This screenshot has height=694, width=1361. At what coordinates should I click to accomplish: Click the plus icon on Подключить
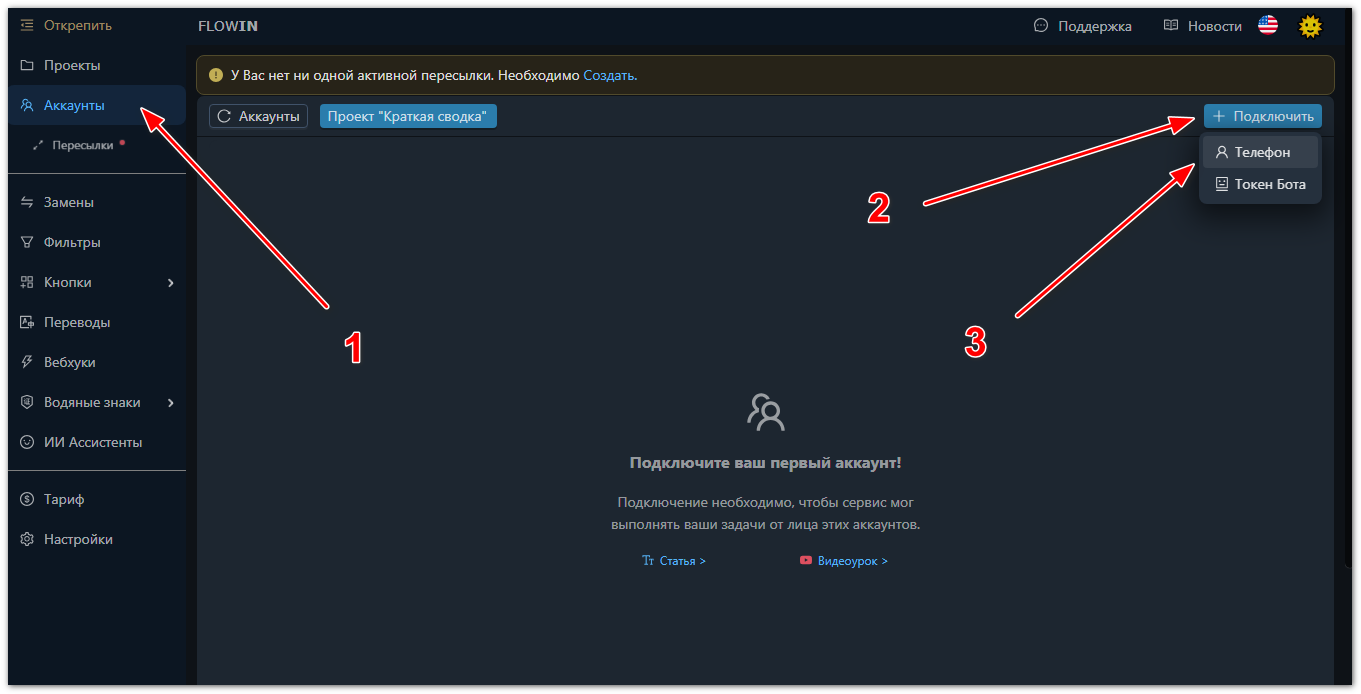[1218, 116]
